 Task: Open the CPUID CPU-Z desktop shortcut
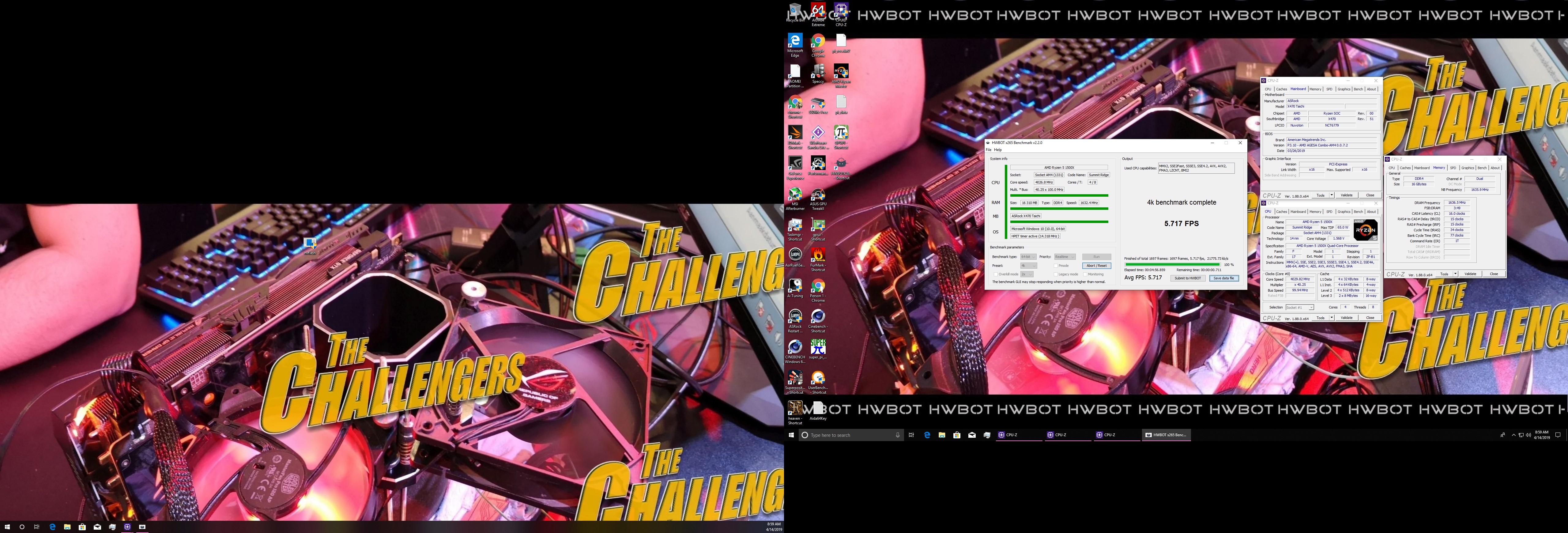(841, 14)
